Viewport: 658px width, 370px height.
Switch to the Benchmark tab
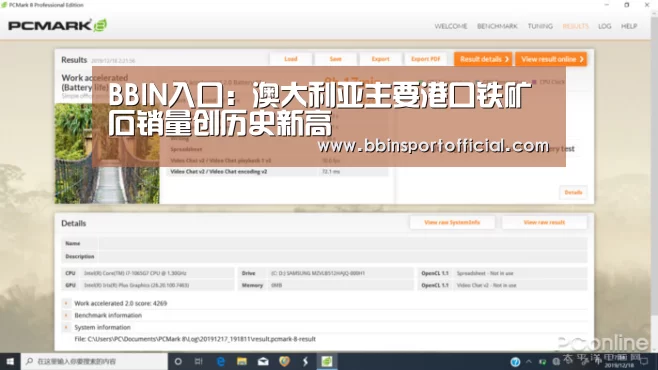coord(497,26)
